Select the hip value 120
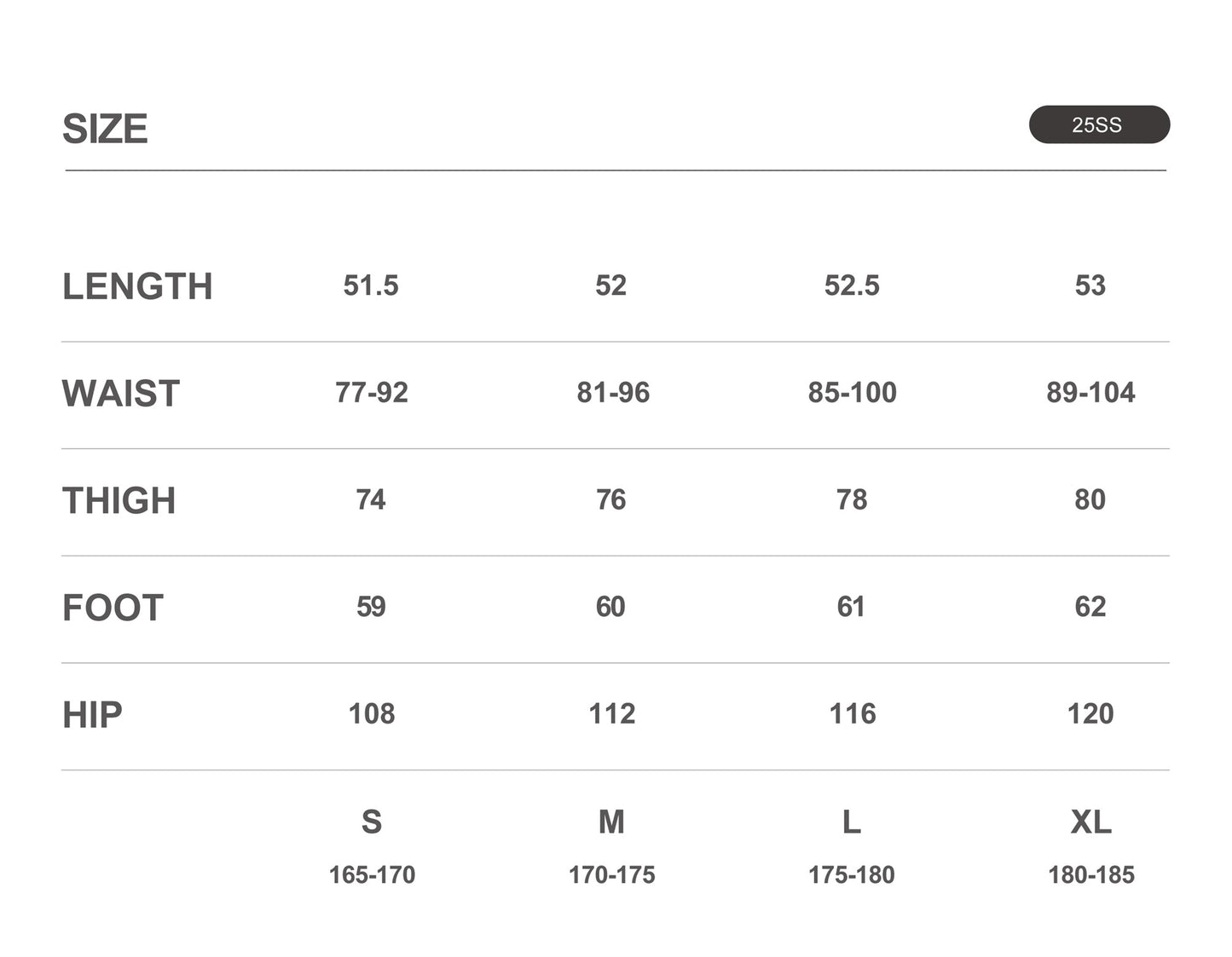Viewport: 1232px width, 957px height. point(1090,713)
